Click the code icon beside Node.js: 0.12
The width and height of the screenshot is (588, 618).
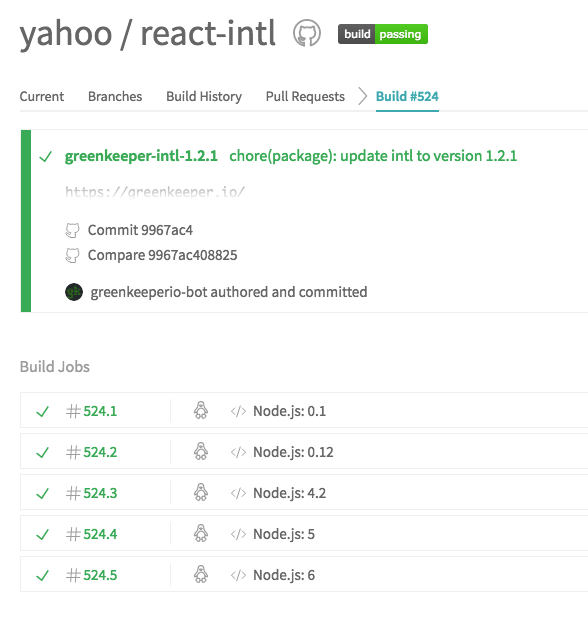238,452
